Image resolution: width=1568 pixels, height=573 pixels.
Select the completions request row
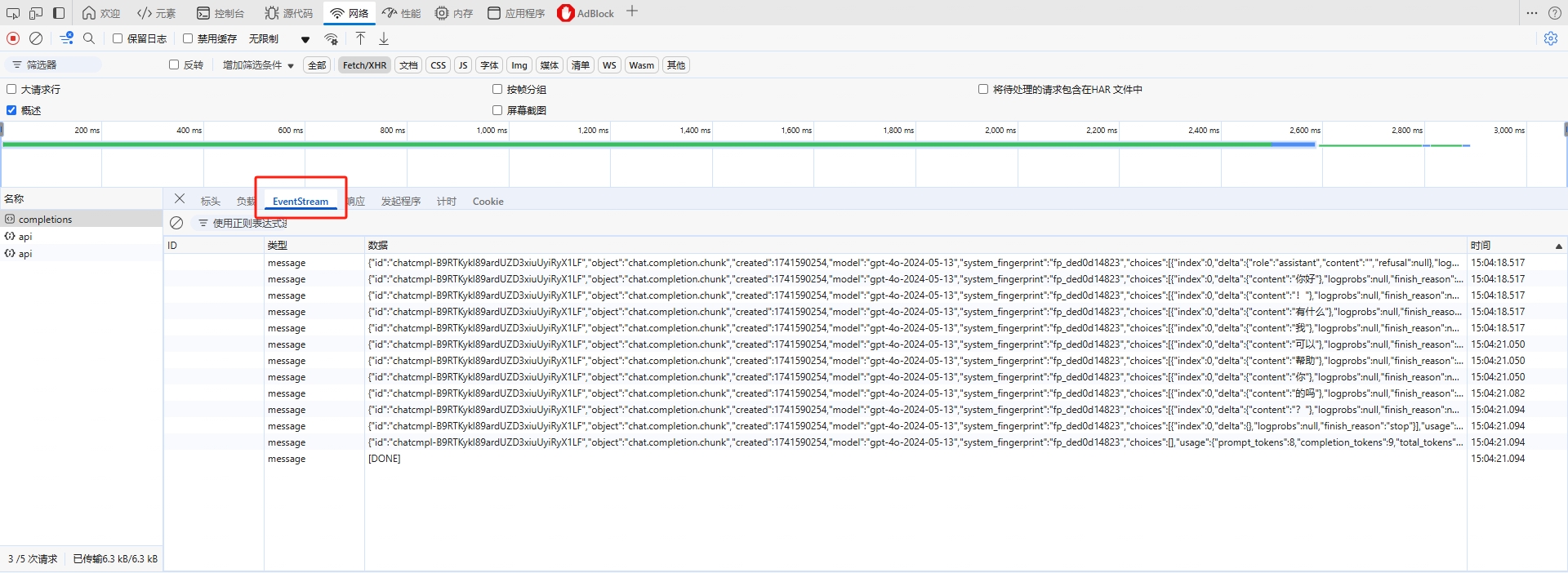click(81, 219)
